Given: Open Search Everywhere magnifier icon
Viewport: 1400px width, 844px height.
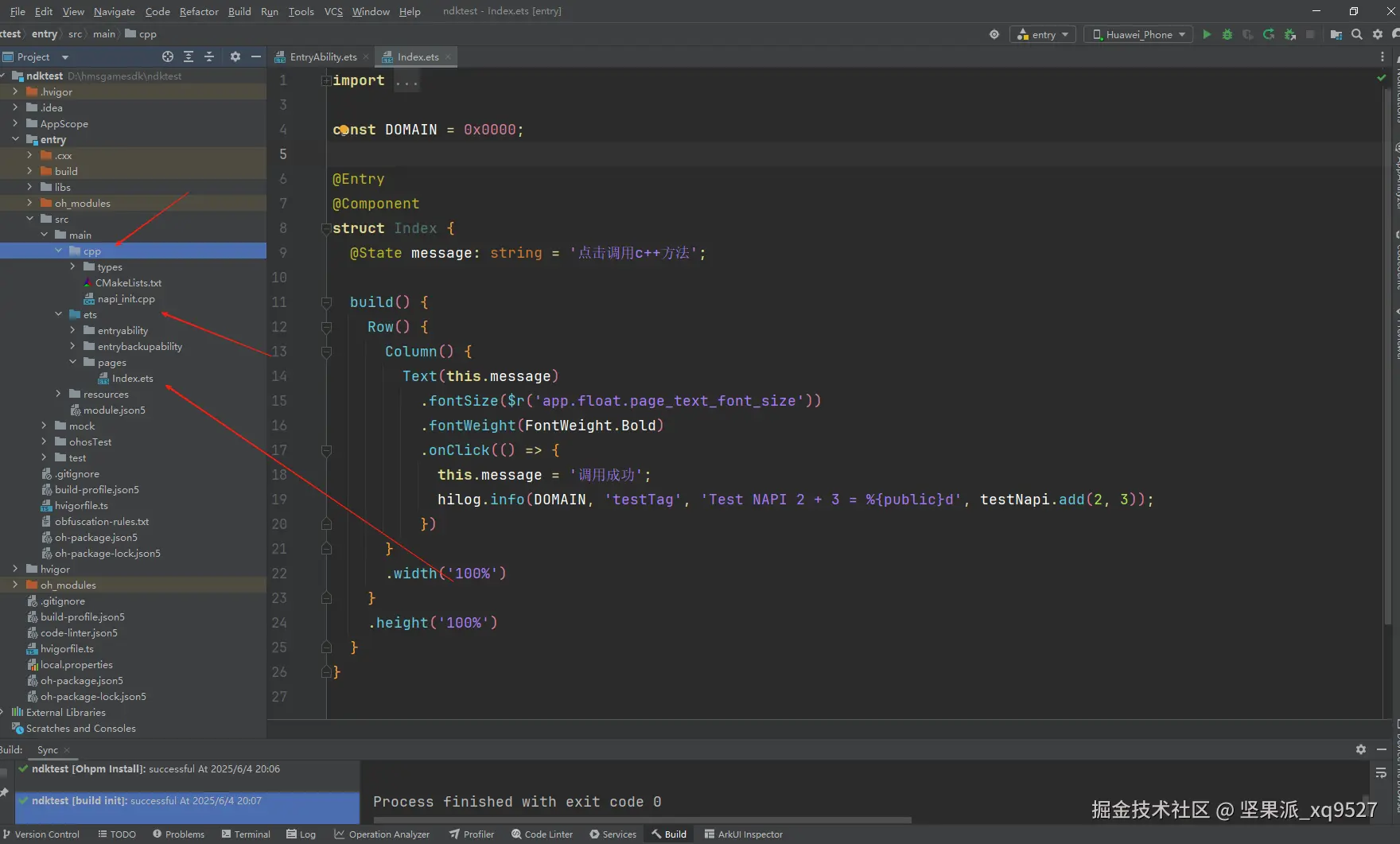Looking at the screenshot, I should pos(1357,34).
